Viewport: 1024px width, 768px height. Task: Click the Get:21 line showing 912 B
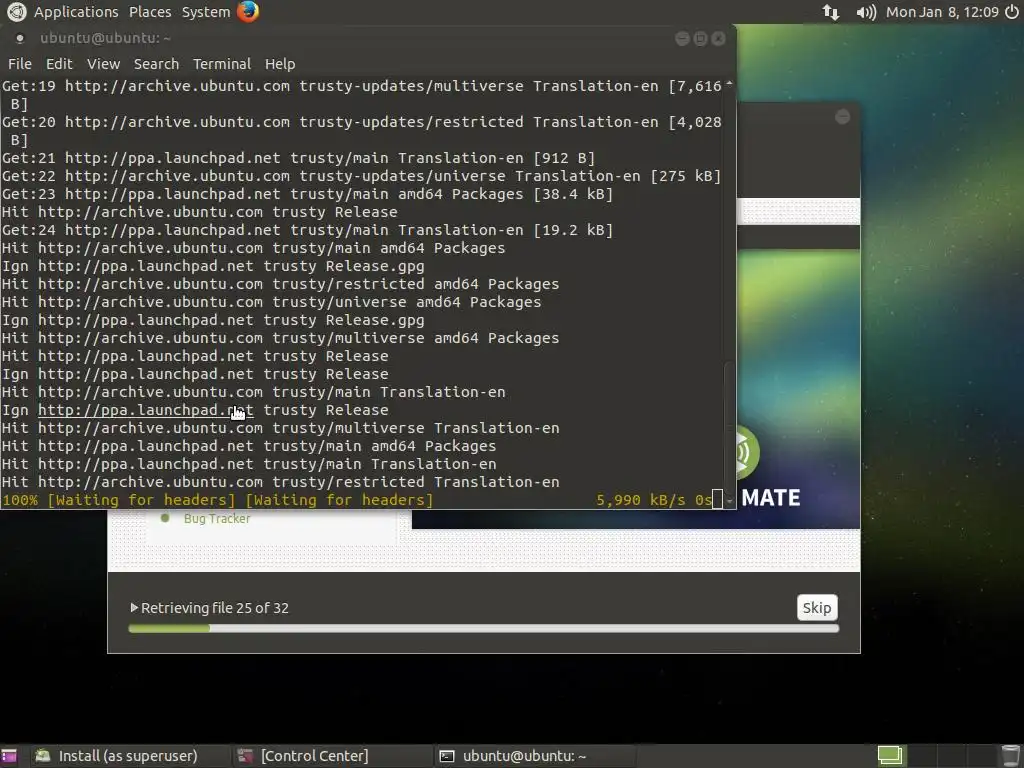click(298, 158)
